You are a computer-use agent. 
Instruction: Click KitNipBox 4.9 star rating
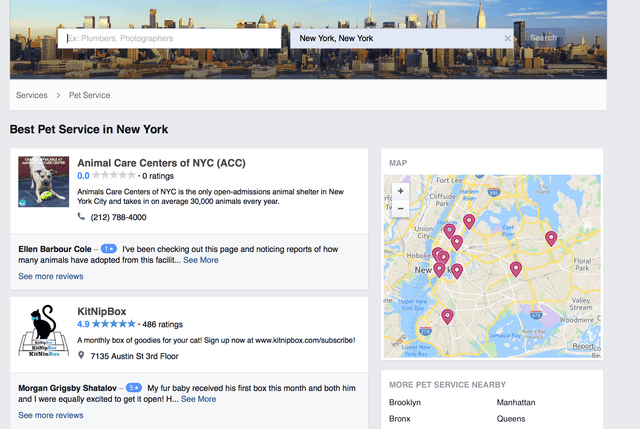click(x=106, y=324)
